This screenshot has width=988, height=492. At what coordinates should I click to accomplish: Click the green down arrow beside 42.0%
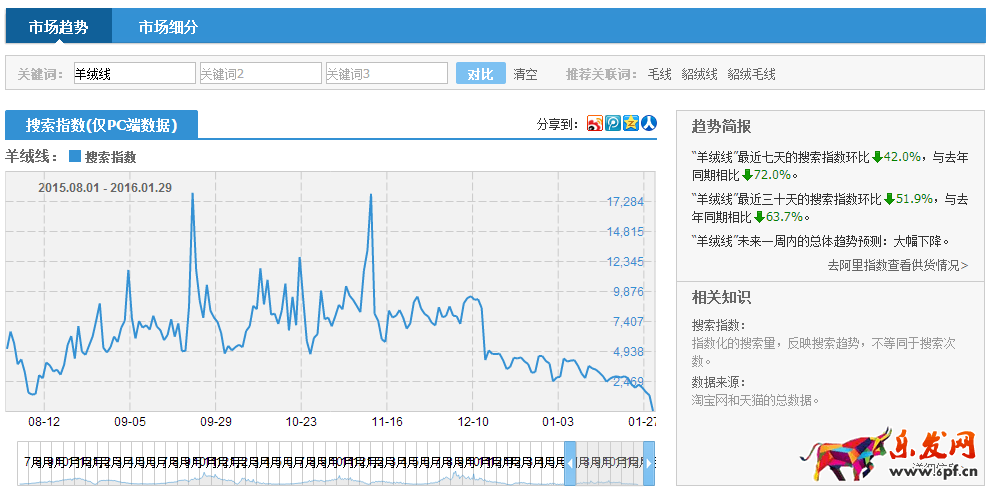coord(877,157)
